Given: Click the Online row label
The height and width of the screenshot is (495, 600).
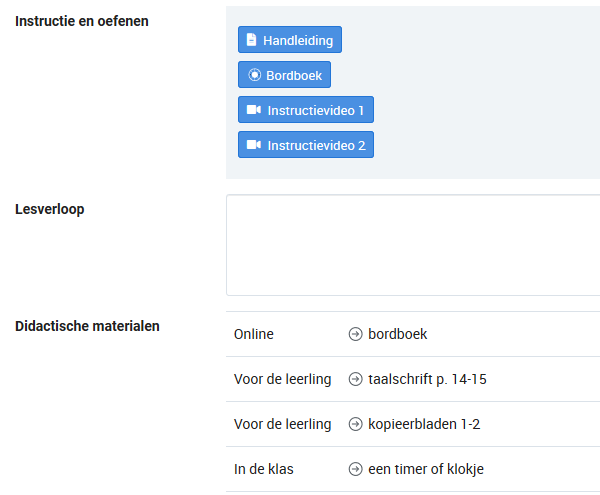Looking at the screenshot, I should click(x=254, y=334).
